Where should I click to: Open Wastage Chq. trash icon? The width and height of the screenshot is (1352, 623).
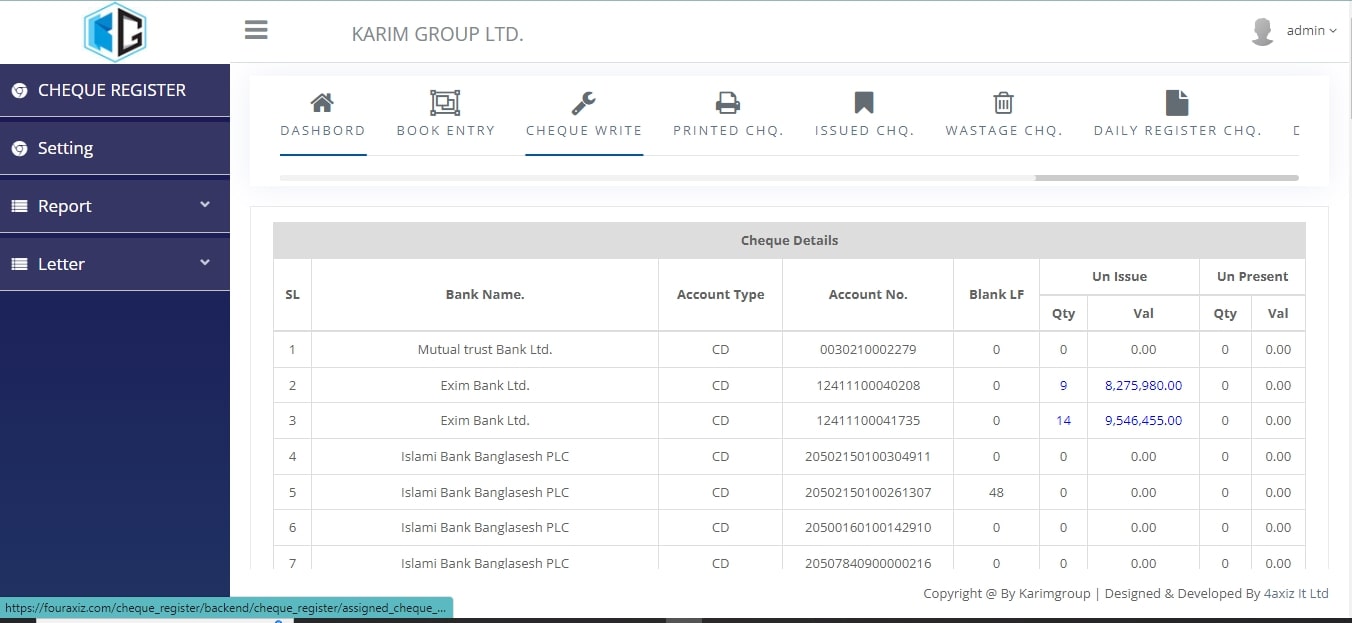point(1003,103)
